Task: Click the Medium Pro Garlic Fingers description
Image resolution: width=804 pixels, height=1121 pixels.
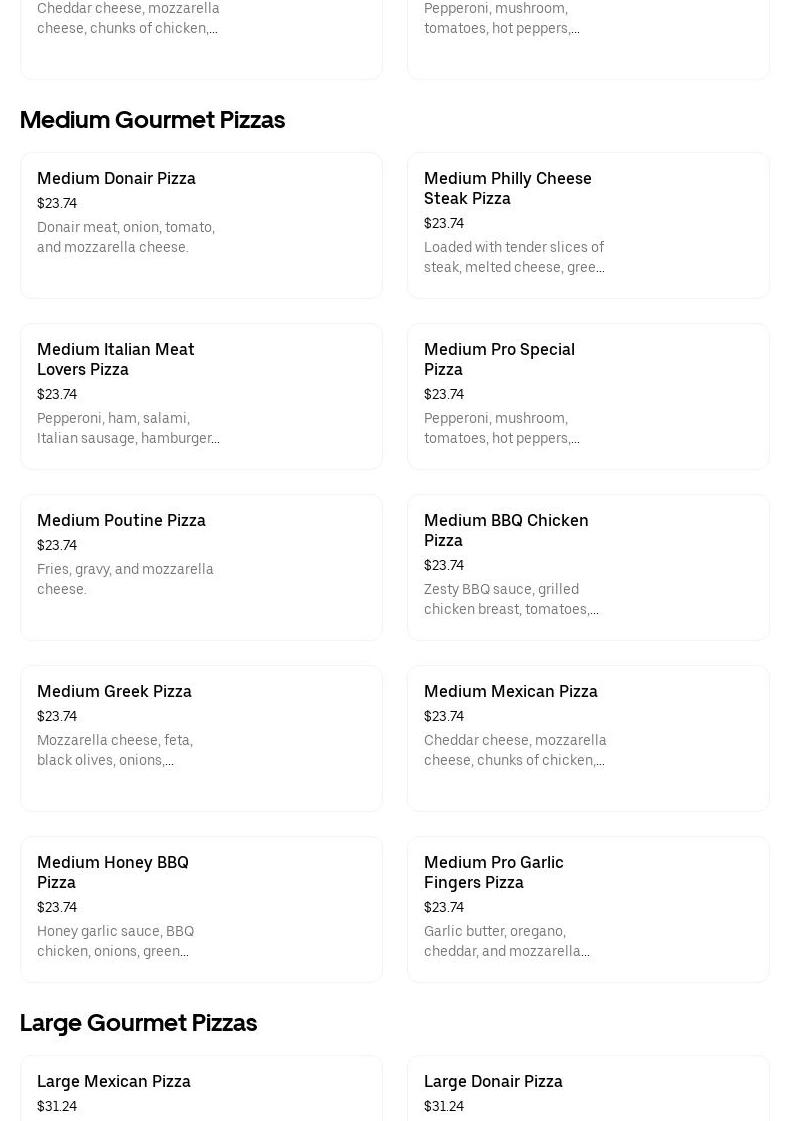Action: [x=506, y=942]
